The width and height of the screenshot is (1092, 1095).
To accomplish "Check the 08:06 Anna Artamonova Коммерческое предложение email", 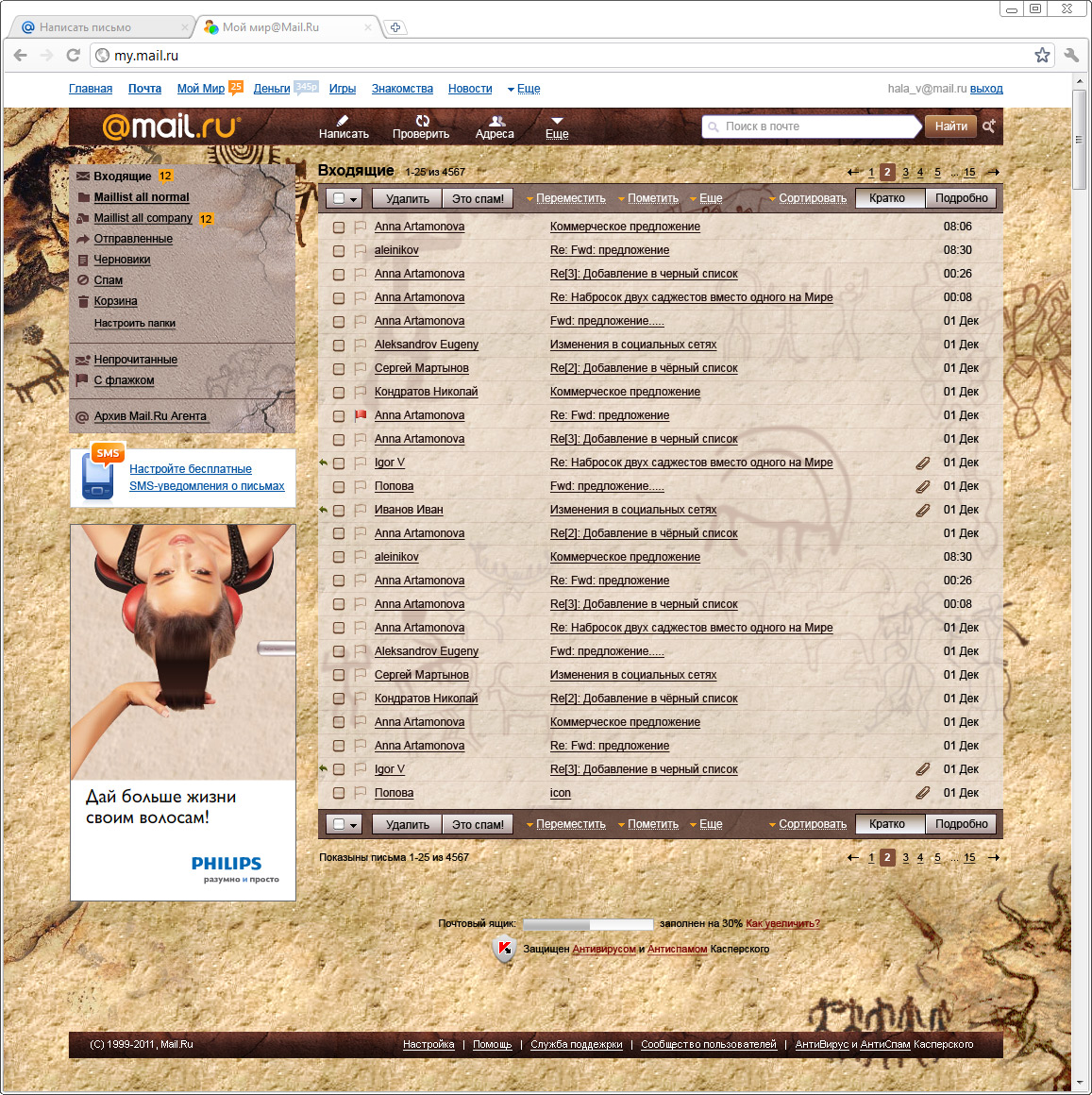I will point(339,227).
